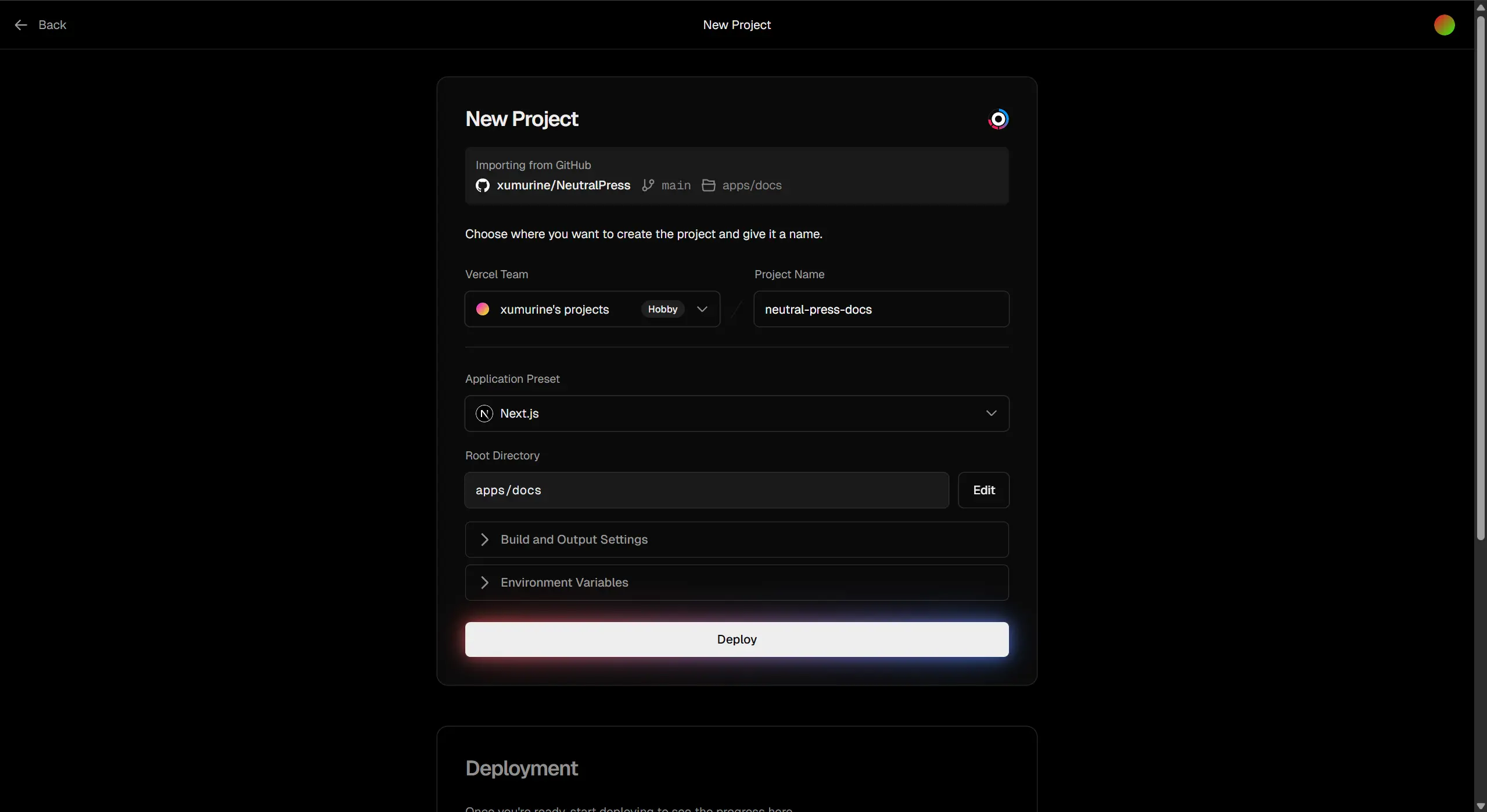Focus the Project Name input field

click(881, 310)
